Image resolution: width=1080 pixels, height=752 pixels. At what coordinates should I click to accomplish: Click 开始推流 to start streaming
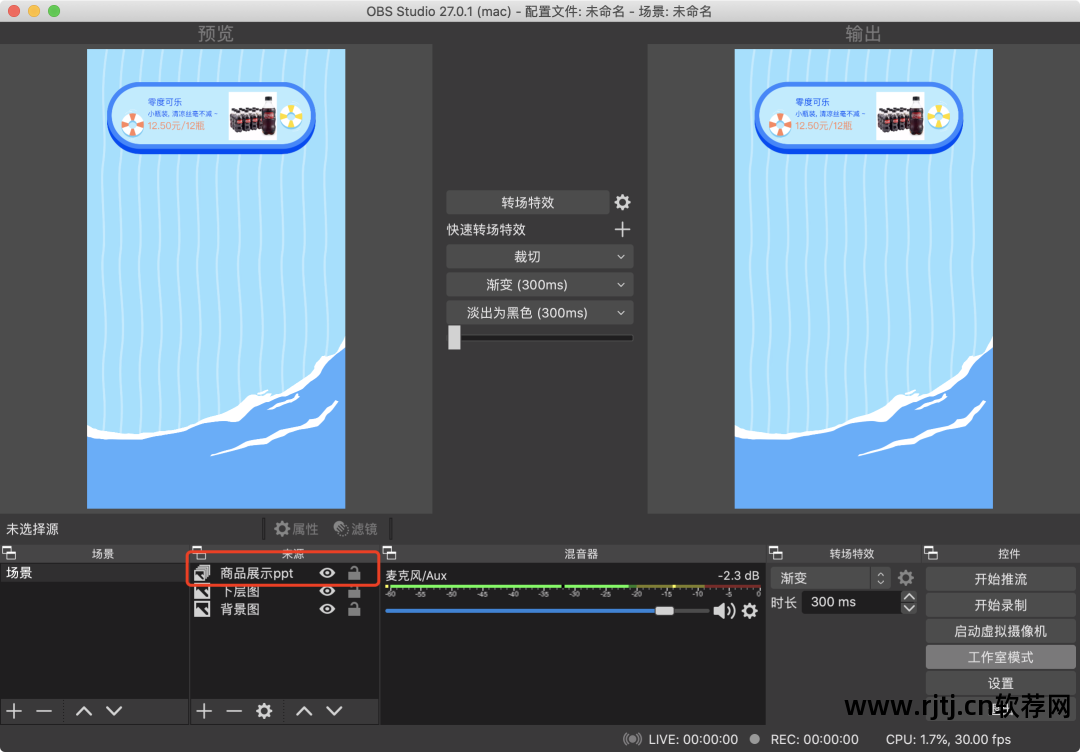click(x=1000, y=579)
